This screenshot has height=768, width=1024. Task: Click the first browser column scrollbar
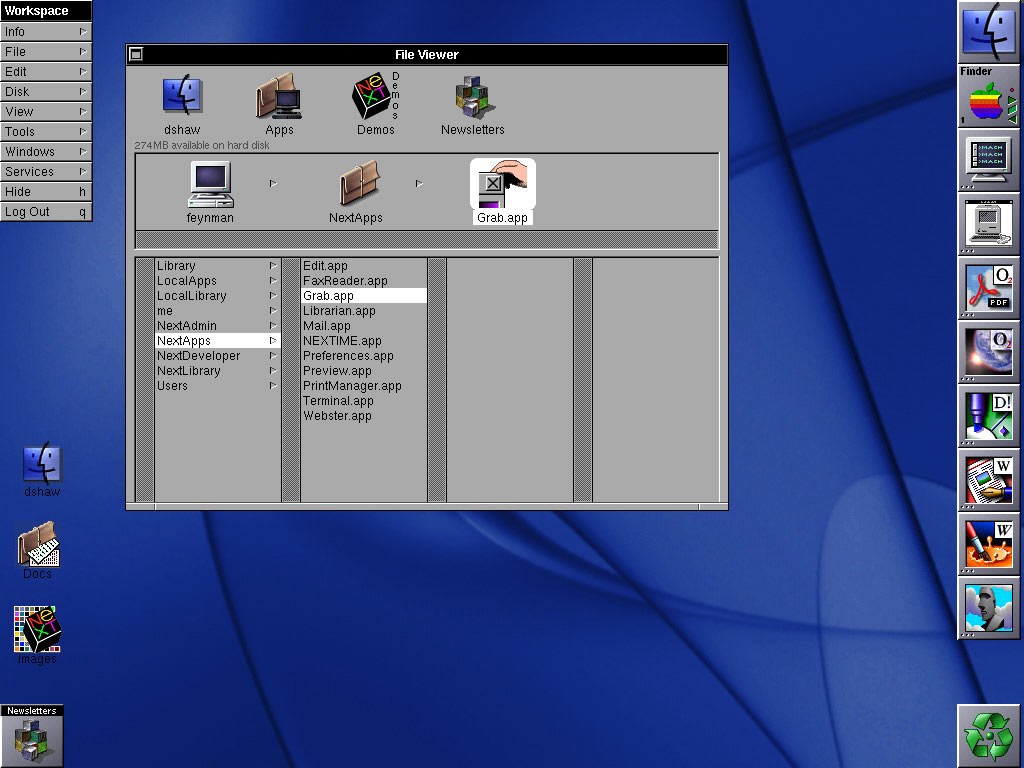(145, 379)
